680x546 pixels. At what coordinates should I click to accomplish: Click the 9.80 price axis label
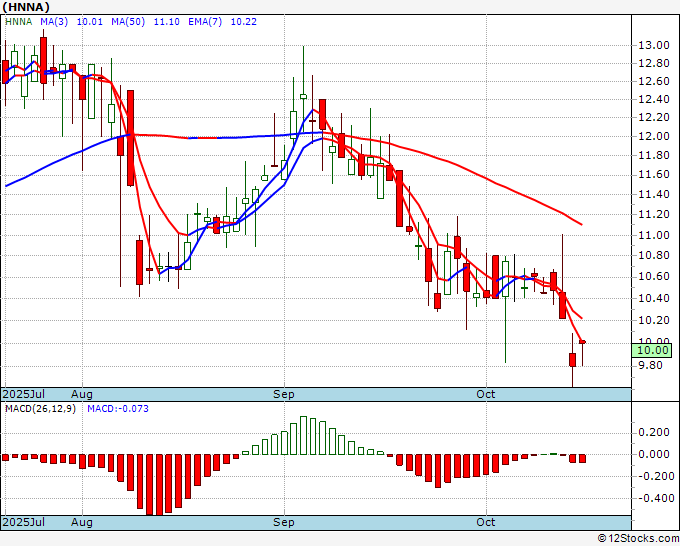pyautogui.click(x=651, y=366)
